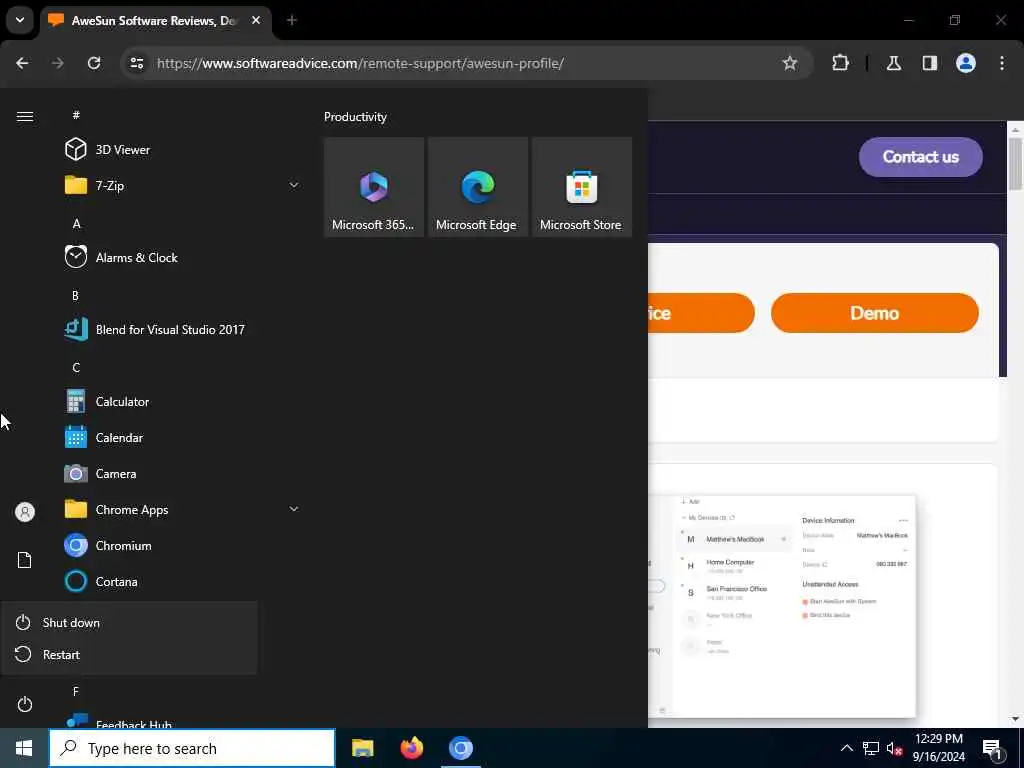Viewport: 1024px width, 768px height.
Task: Open File Explorer from the taskbar
Action: tap(362, 748)
